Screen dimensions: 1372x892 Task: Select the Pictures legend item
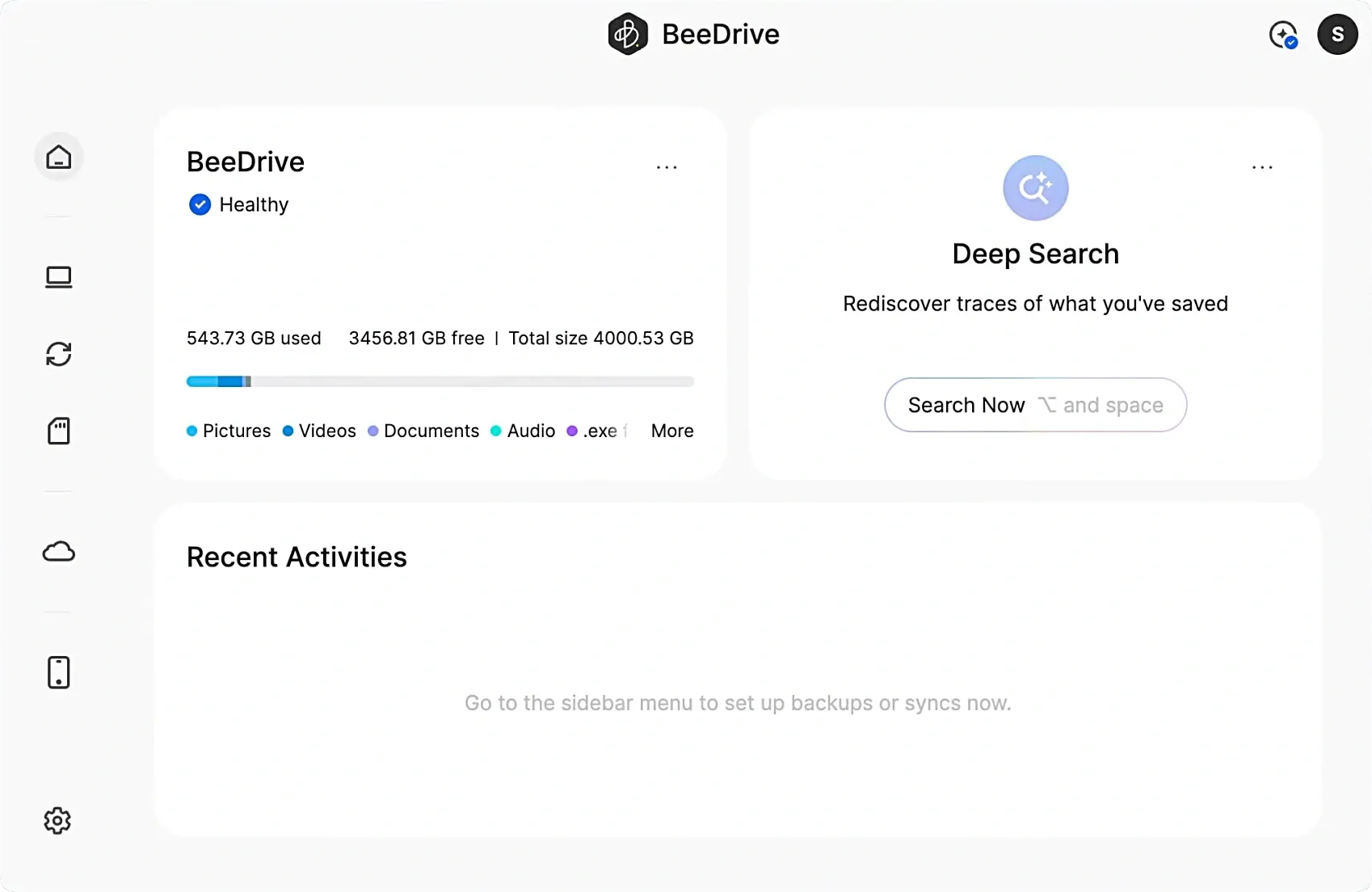(229, 431)
